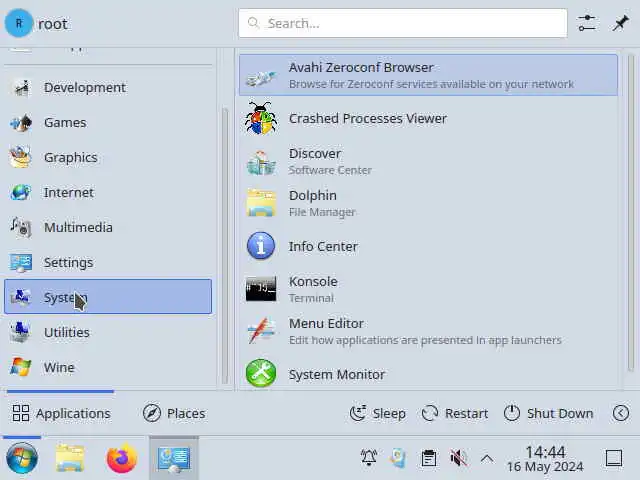640x480 pixels.
Task: Open KDE Connect tray icon
Action: 398,458
